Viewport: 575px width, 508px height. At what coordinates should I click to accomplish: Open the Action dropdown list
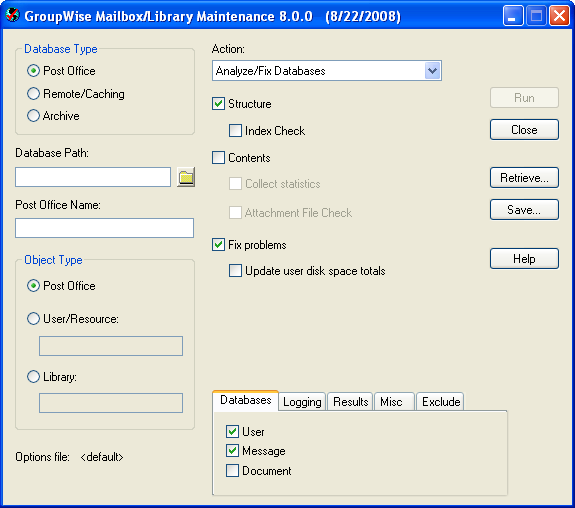(x=432, y=70)
